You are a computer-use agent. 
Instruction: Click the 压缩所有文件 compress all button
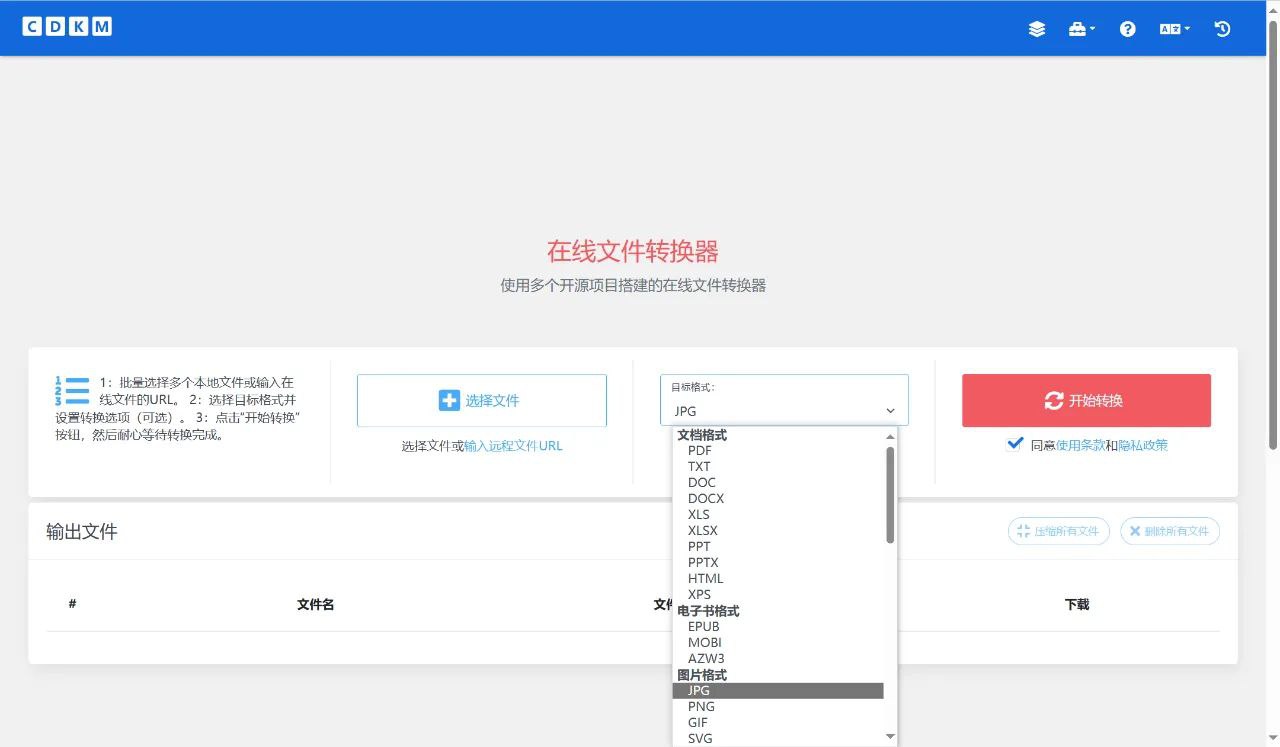[1058, 531]
